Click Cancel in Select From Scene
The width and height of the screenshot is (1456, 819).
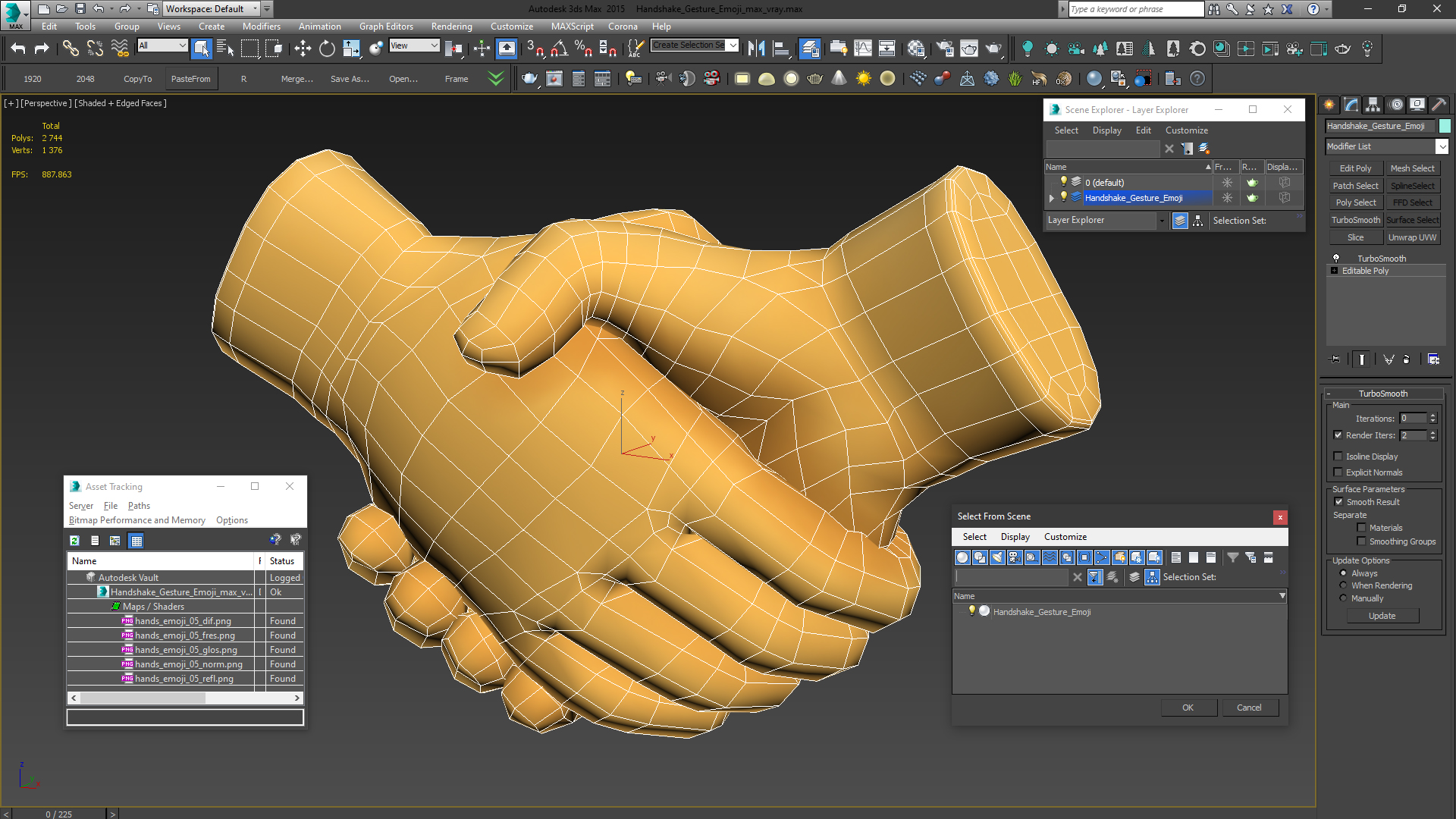[1249, 708]
